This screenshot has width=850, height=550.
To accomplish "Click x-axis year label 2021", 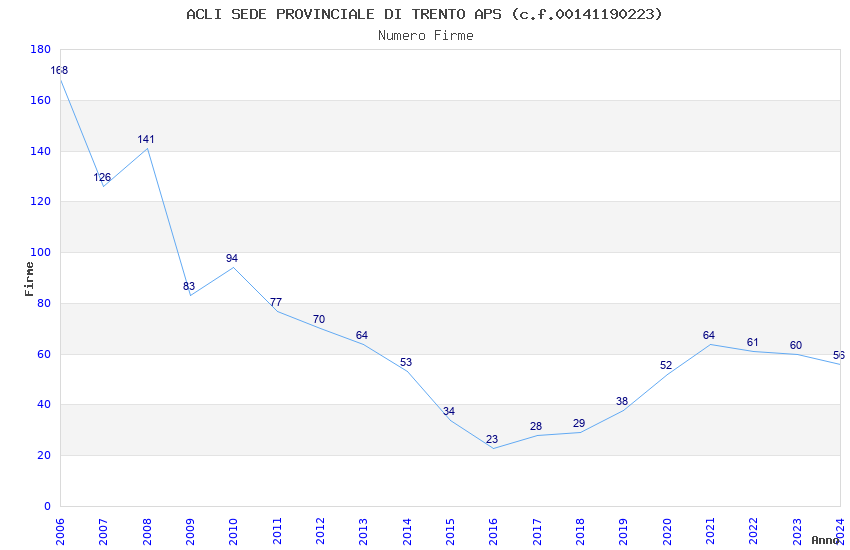I will 711,532.
